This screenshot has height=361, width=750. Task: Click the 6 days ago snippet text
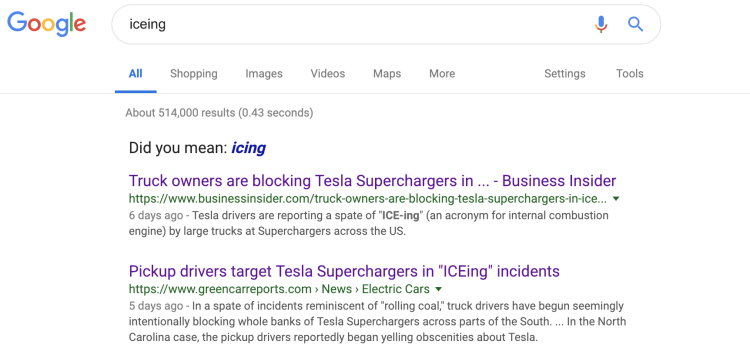click(155, 216)
